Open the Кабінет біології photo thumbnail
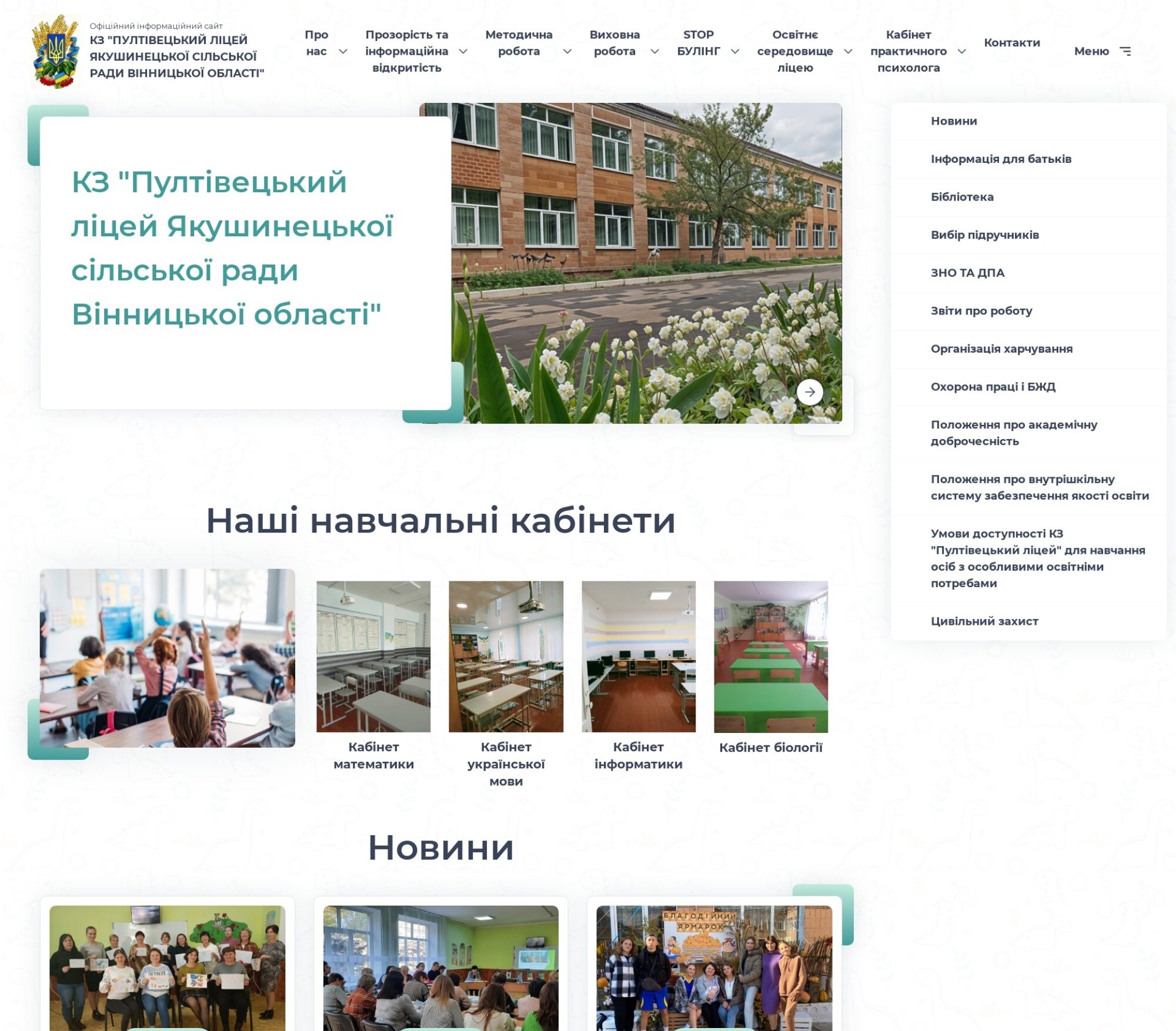This screenshot has height=1031, width=1176. (x=770, y=657)
